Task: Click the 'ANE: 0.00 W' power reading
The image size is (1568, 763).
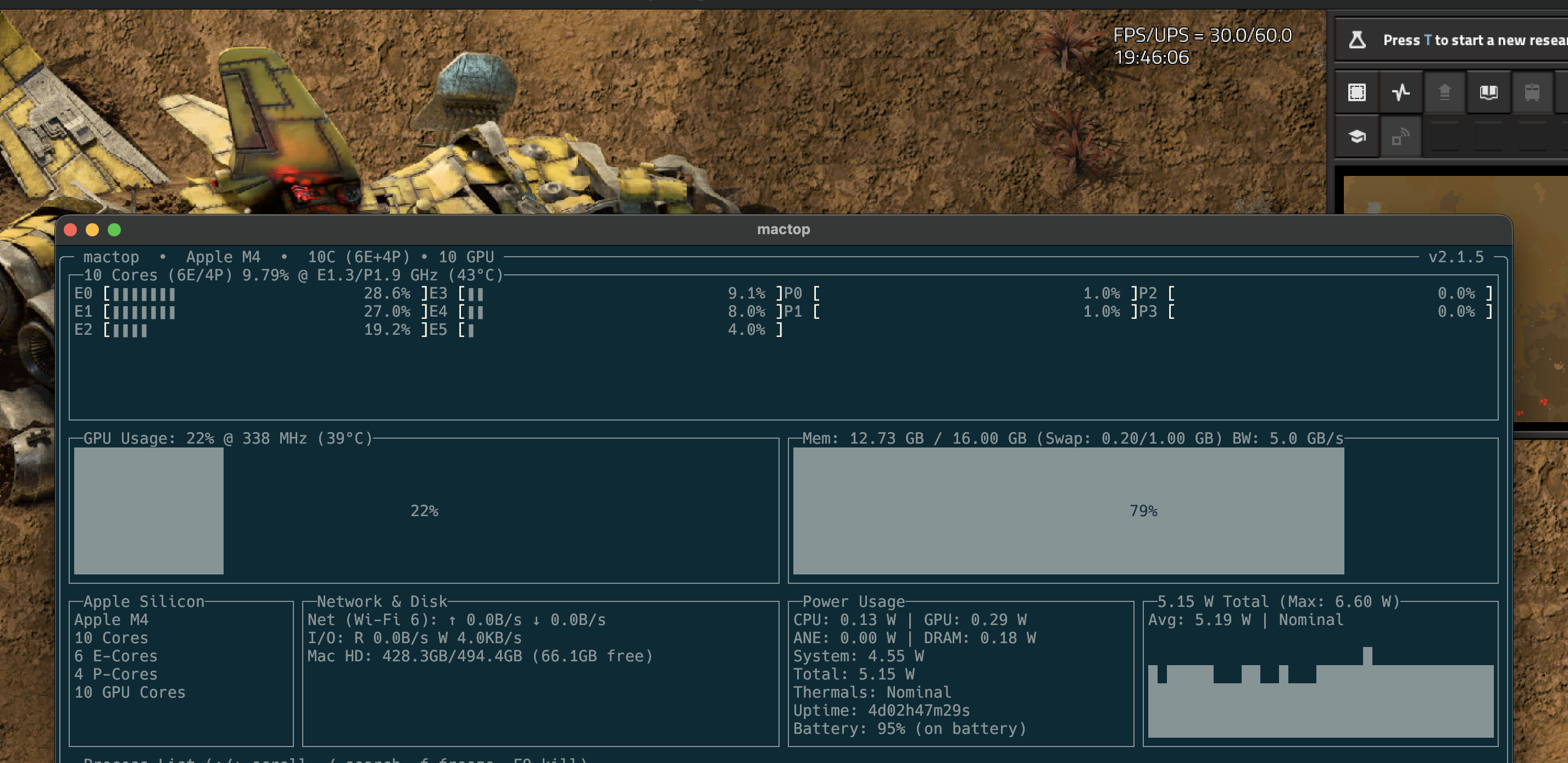Action: click(844, 638)
